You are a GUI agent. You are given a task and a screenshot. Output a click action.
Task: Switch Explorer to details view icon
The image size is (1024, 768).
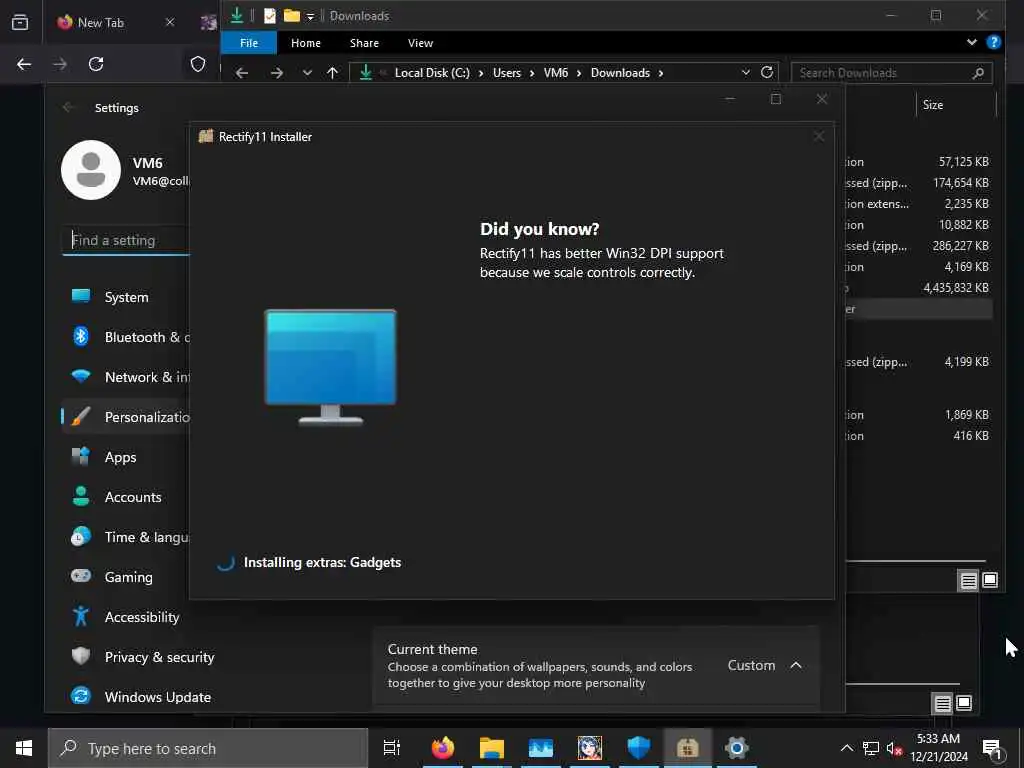point(968,581)
